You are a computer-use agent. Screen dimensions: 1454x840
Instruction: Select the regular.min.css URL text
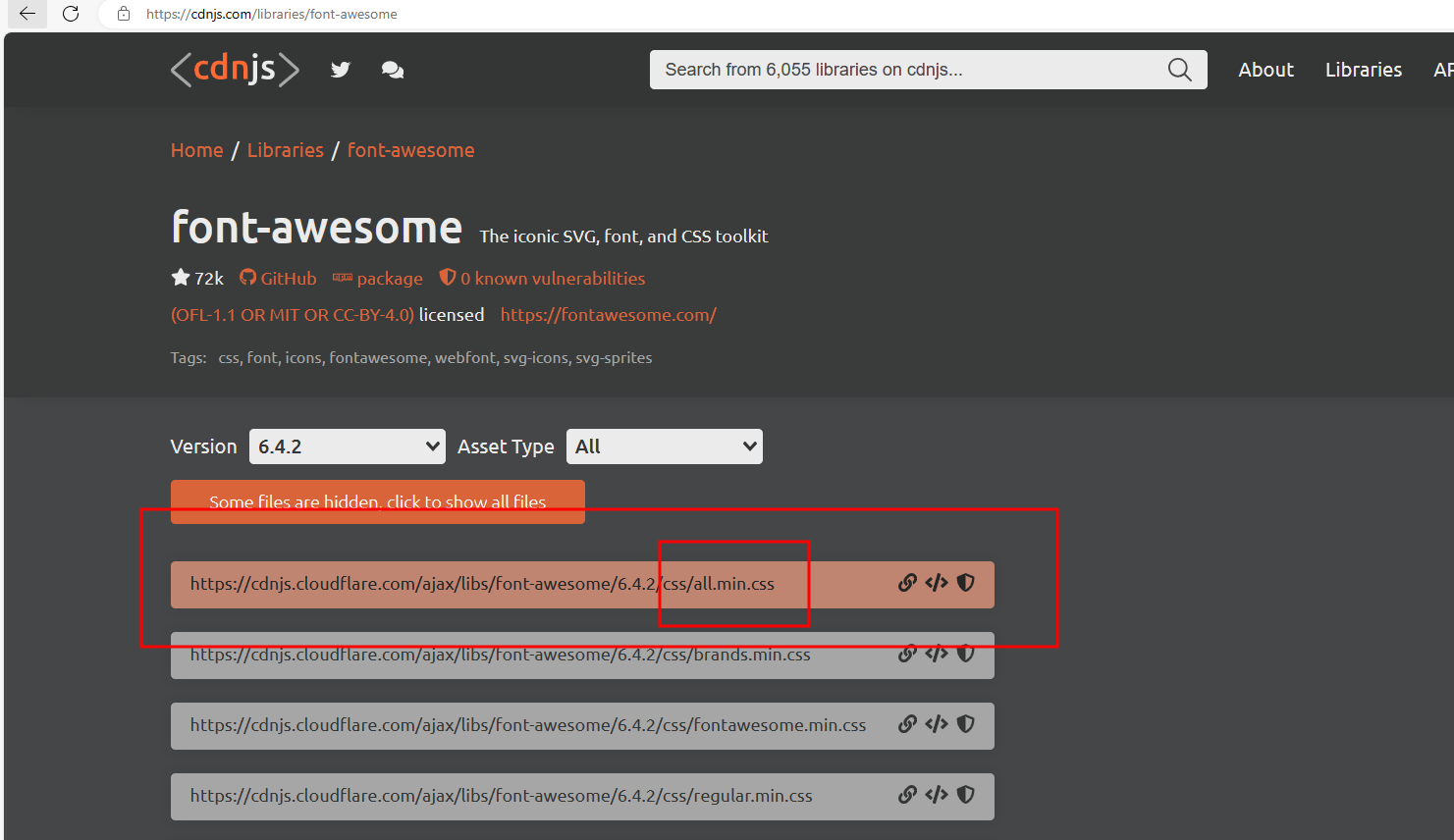tap(502, 796)
